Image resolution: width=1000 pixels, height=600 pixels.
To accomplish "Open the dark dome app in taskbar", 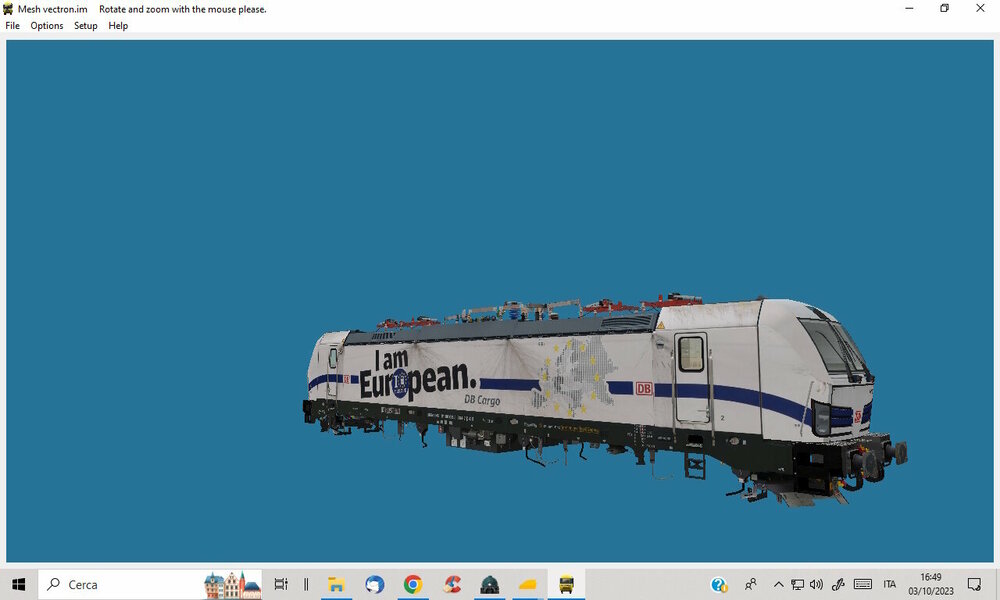I will (x=489, y=584).
